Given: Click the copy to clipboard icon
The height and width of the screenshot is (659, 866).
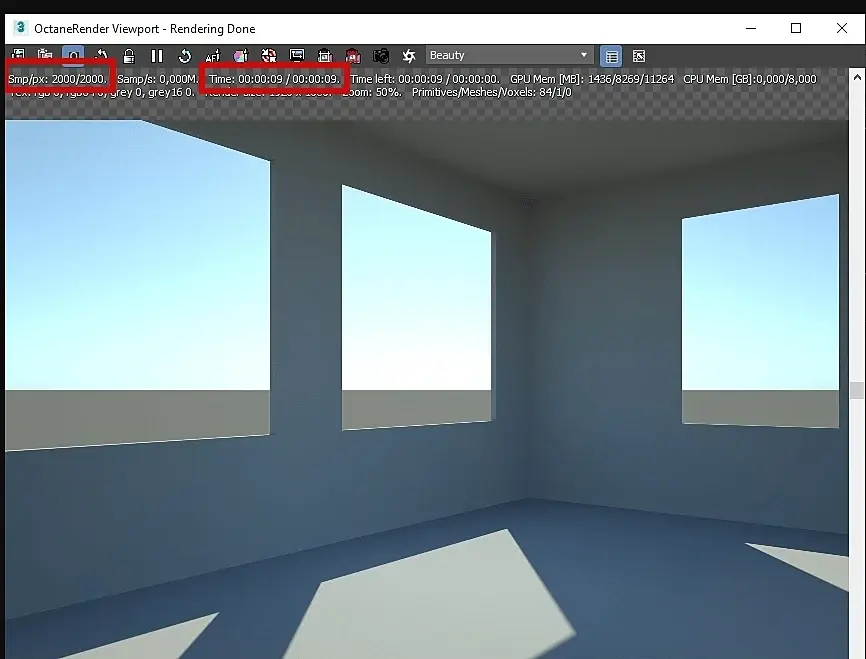Looking at the screenshot, I should tap(45, 55).
